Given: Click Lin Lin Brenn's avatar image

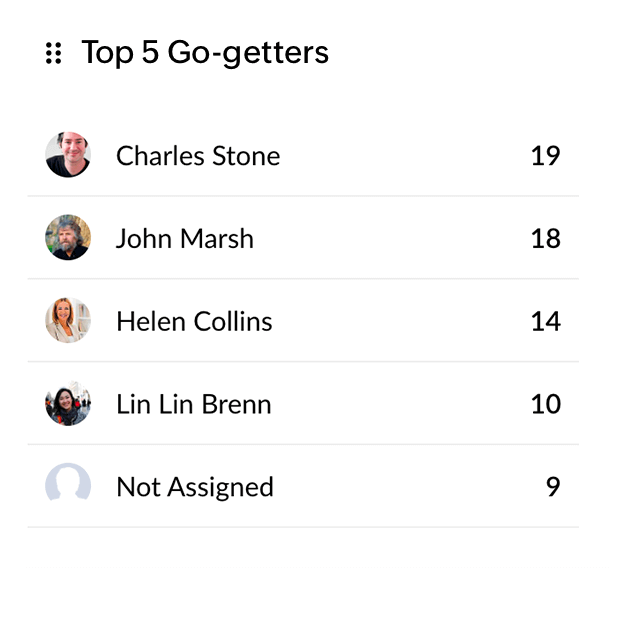Looking at the screenshot, I should pos(68,403).
